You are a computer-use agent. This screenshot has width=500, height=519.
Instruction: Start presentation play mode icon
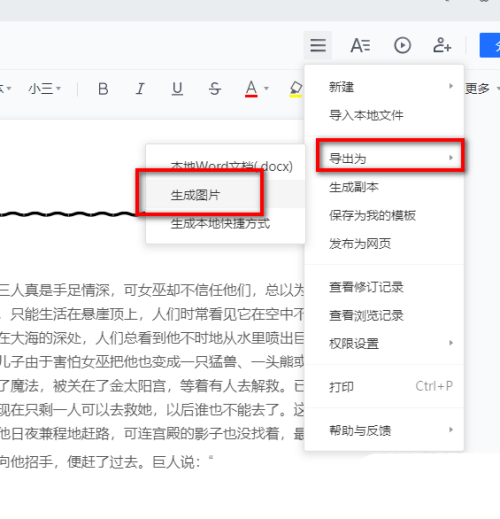pyautogui.click(x=402, y=45)
